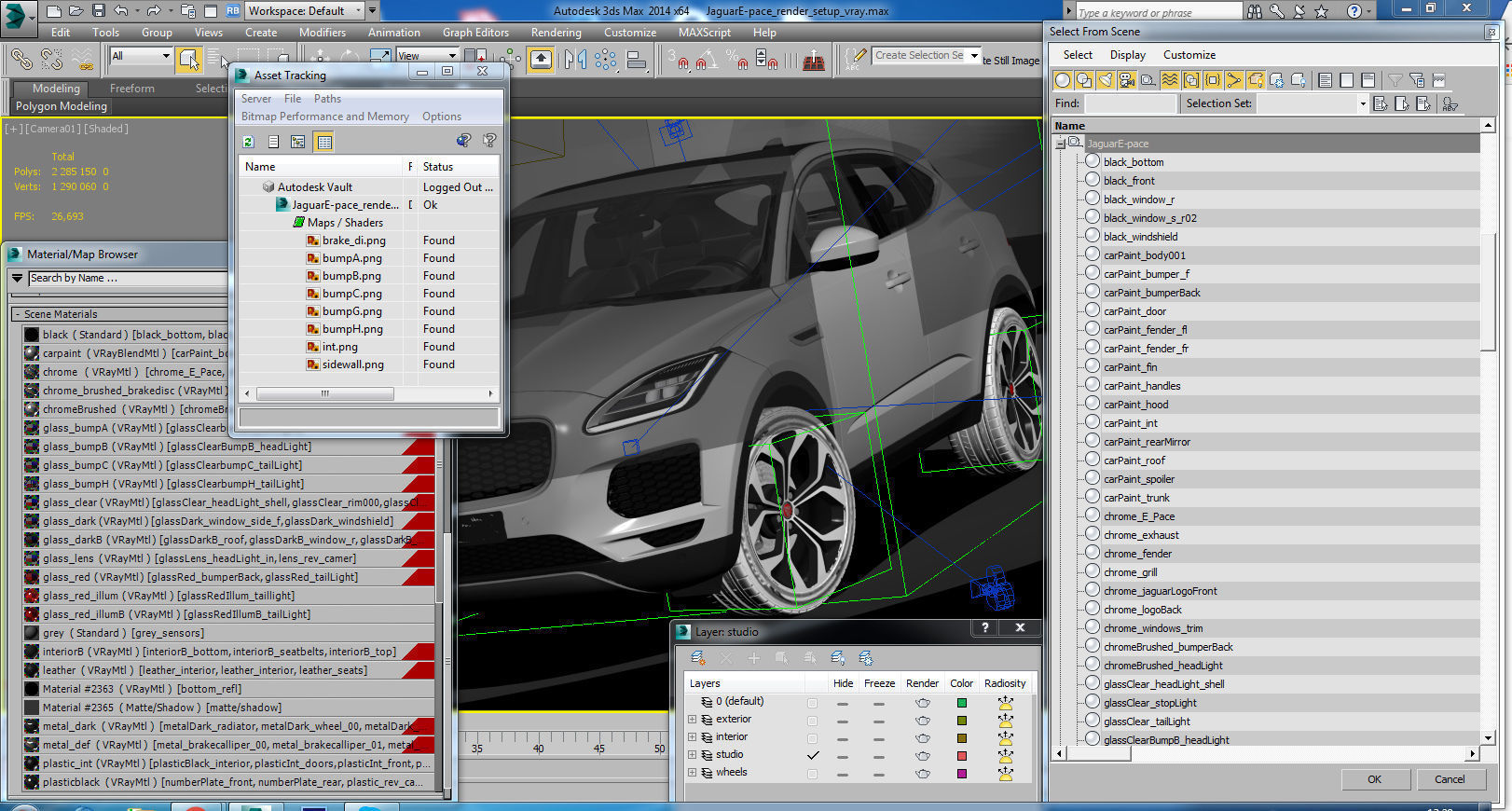Change the red color swatch of studio layer
Image resolution: width=1512 pixels, height=811 pixels.
961,756
